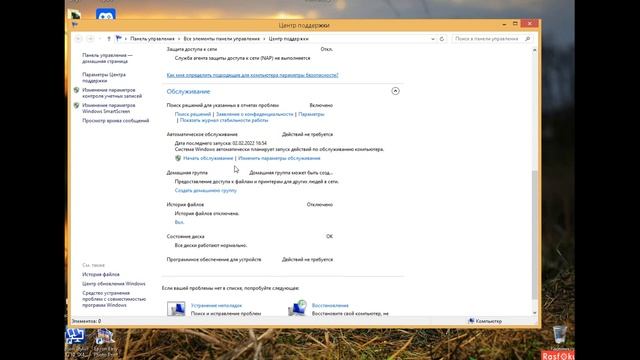Viewport: 640px width, 360px height.
Task: Open Просмотр архива сообщений
Action: point(116,121)
